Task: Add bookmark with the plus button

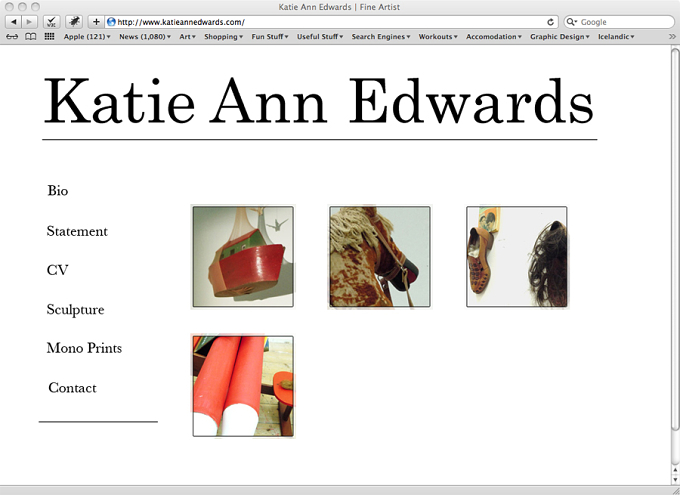Action: click(x=96, y=22)
